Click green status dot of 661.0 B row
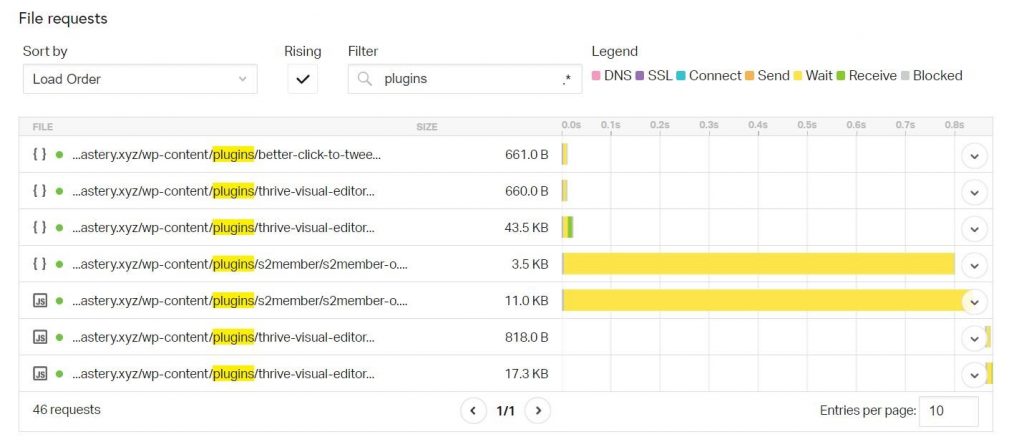Viewport: 1024px width, 447px height. pos(59,155)
